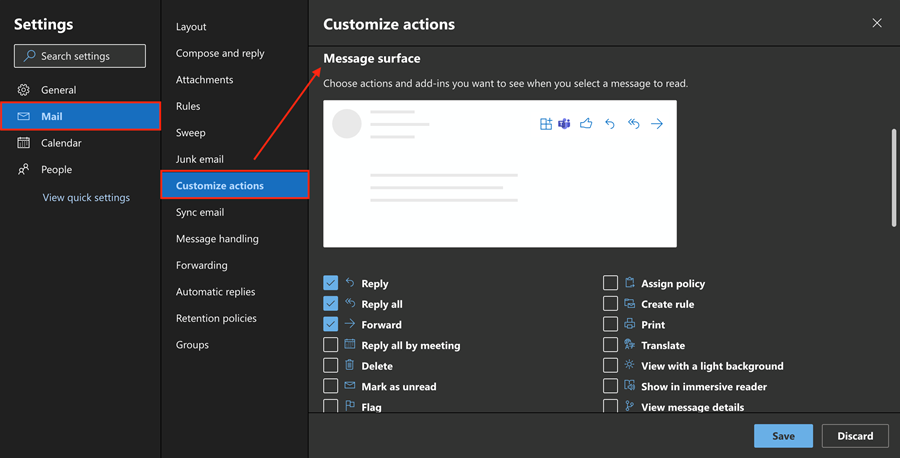Click the add-ins grid icon in preview
Image resolution: width=900 pixels, height=458 pixels.
tap(546, 124)
